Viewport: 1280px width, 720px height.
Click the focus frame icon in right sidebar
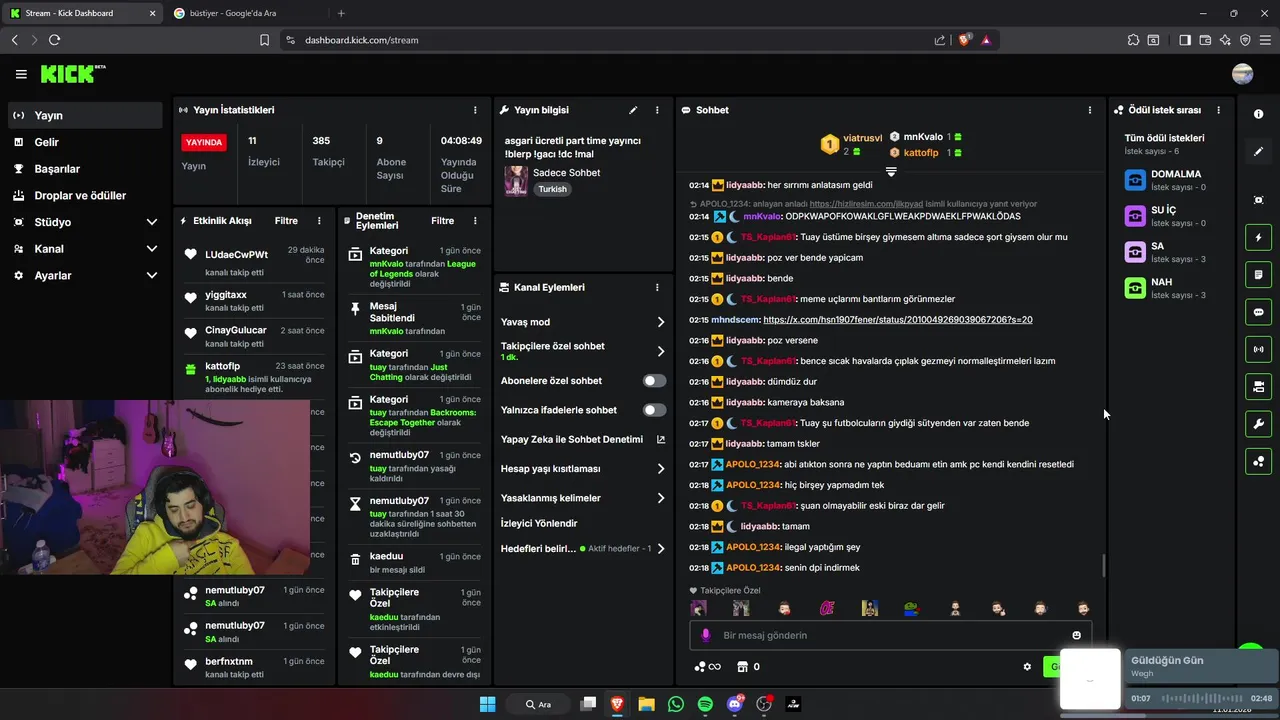point(1258,200)
